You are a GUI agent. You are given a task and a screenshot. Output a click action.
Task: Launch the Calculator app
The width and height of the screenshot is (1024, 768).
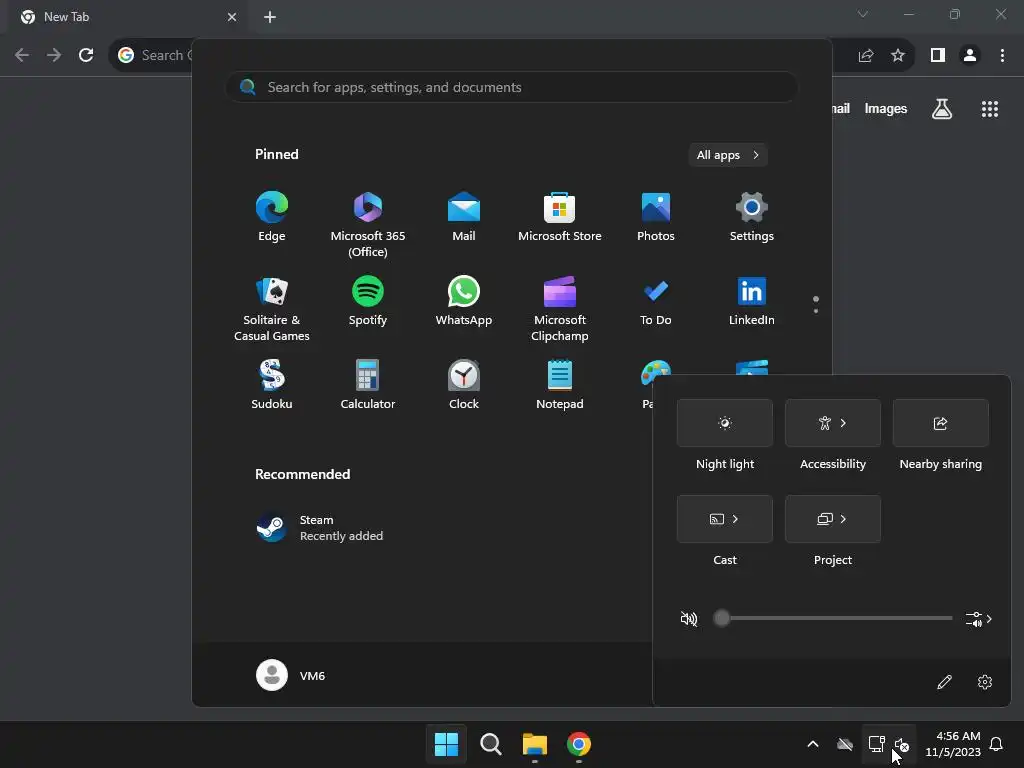[x=368, y=385]
